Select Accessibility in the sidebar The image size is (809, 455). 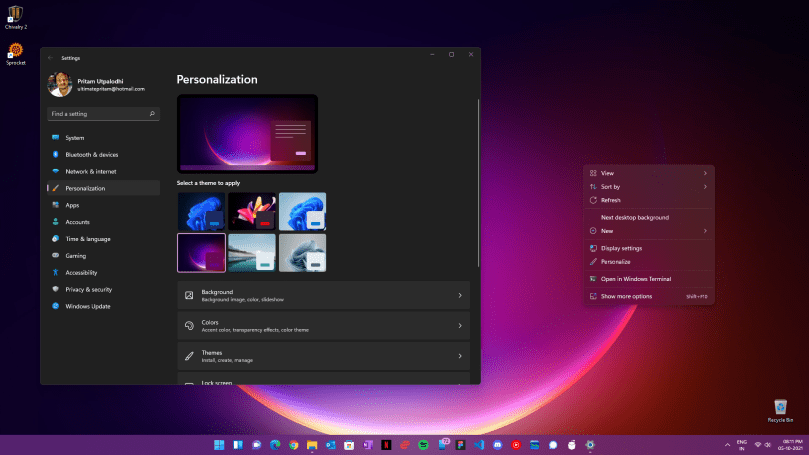pyautogui.click(x=81, y=272)
